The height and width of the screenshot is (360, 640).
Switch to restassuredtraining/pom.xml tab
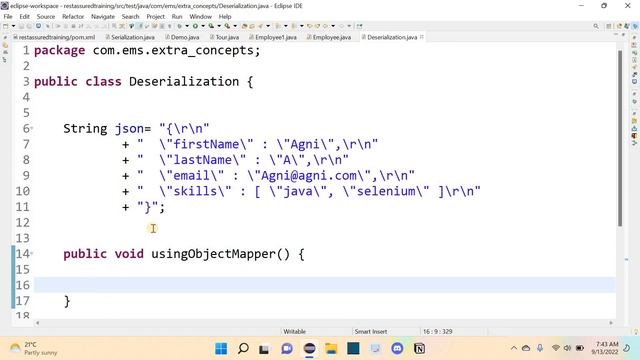[54, 37]
